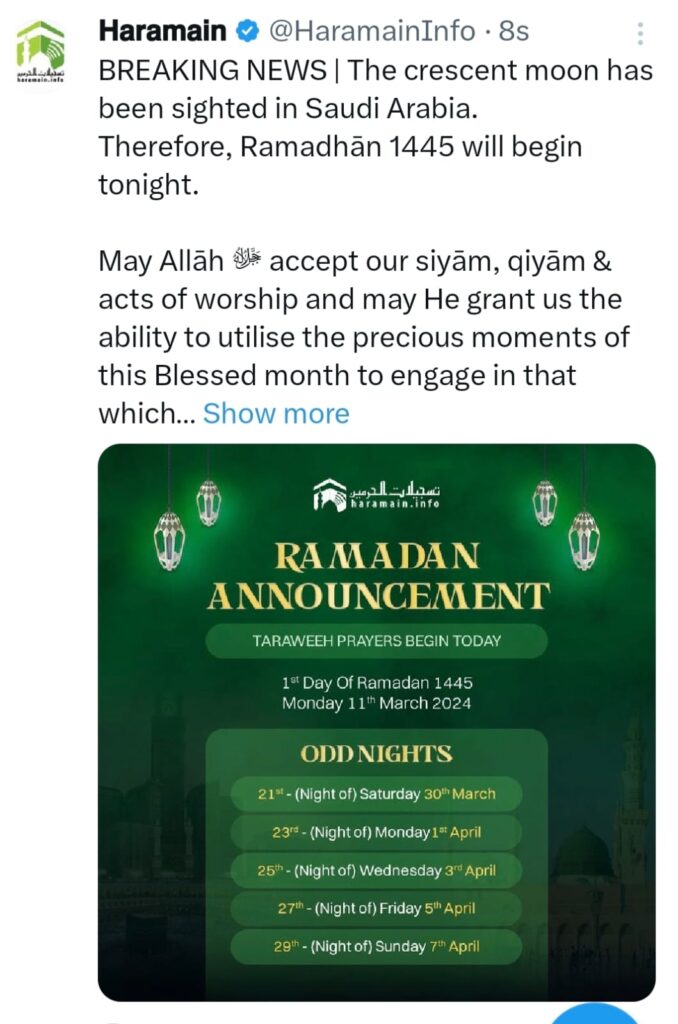Viewport: 678px width, 1024px height.
Task: Open the tweet's three-dot more menu
Action: [x=640, y=34]
